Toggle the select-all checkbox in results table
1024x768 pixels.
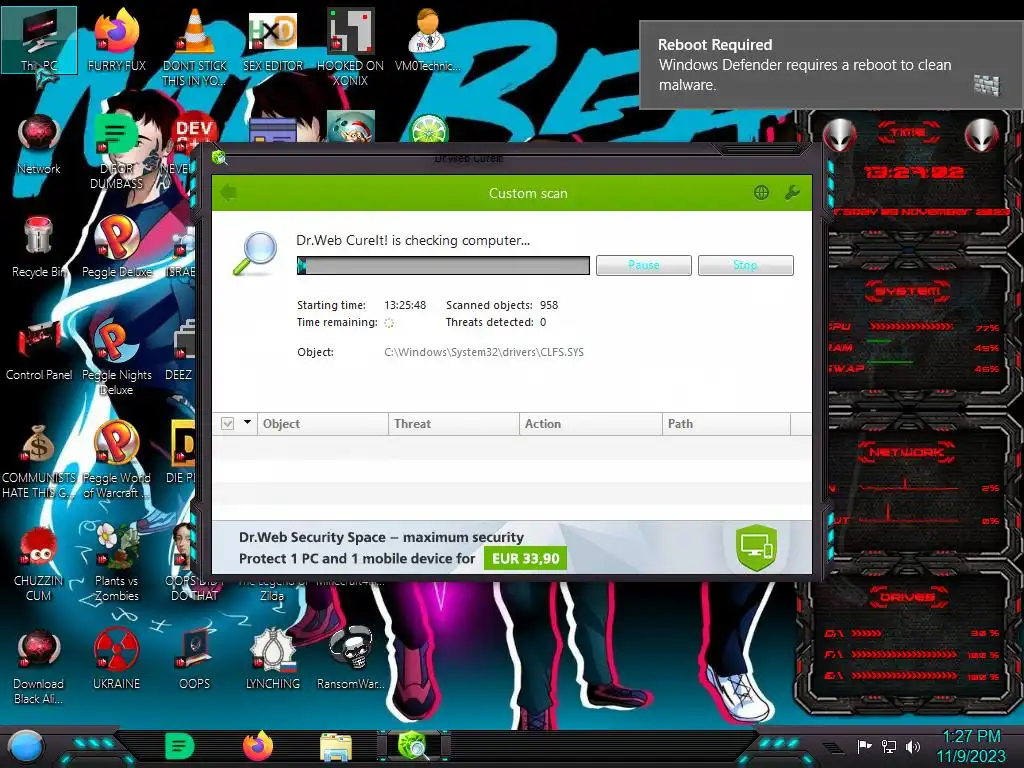point(227,424)
